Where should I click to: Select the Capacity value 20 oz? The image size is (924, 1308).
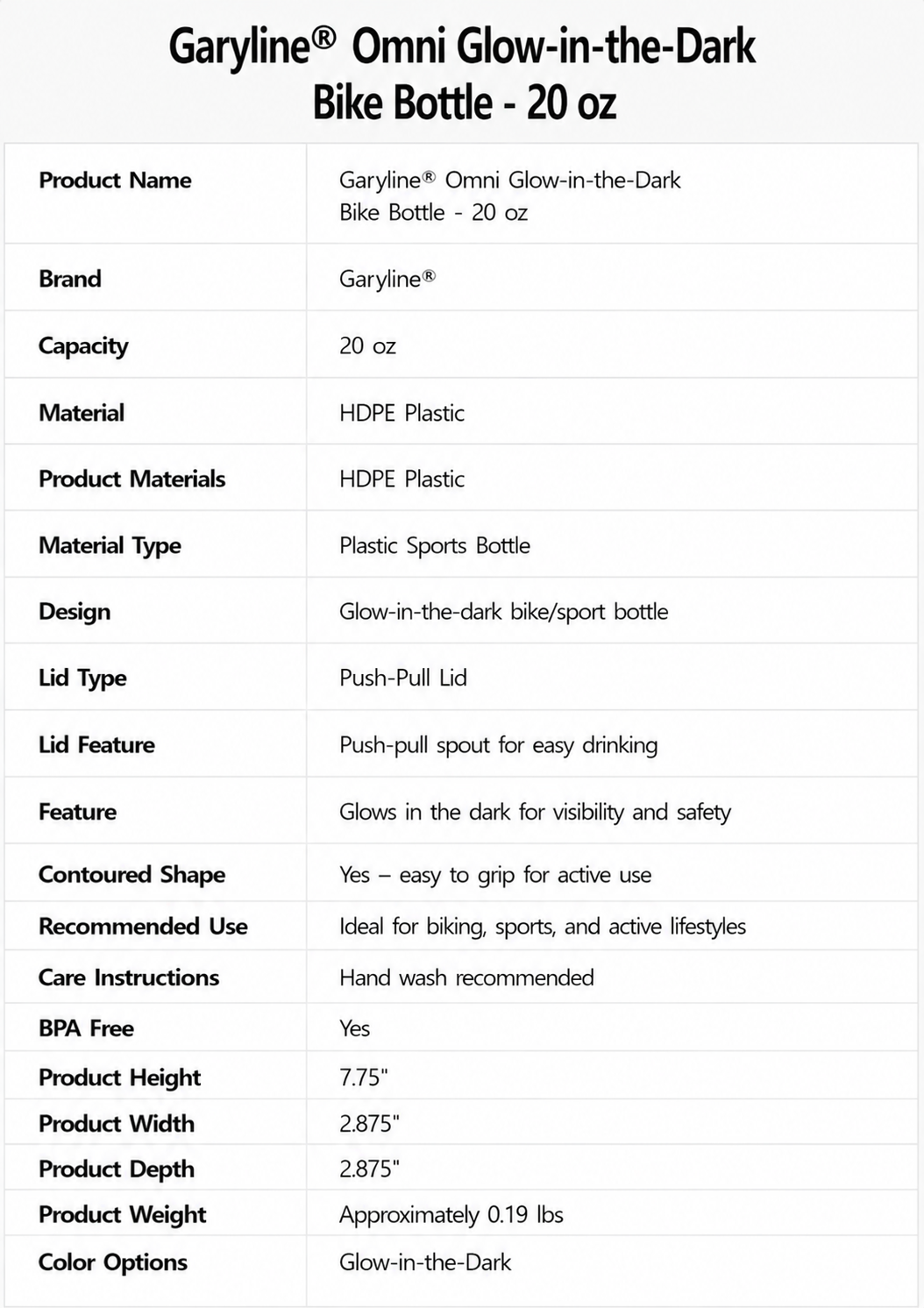(367, 345)
